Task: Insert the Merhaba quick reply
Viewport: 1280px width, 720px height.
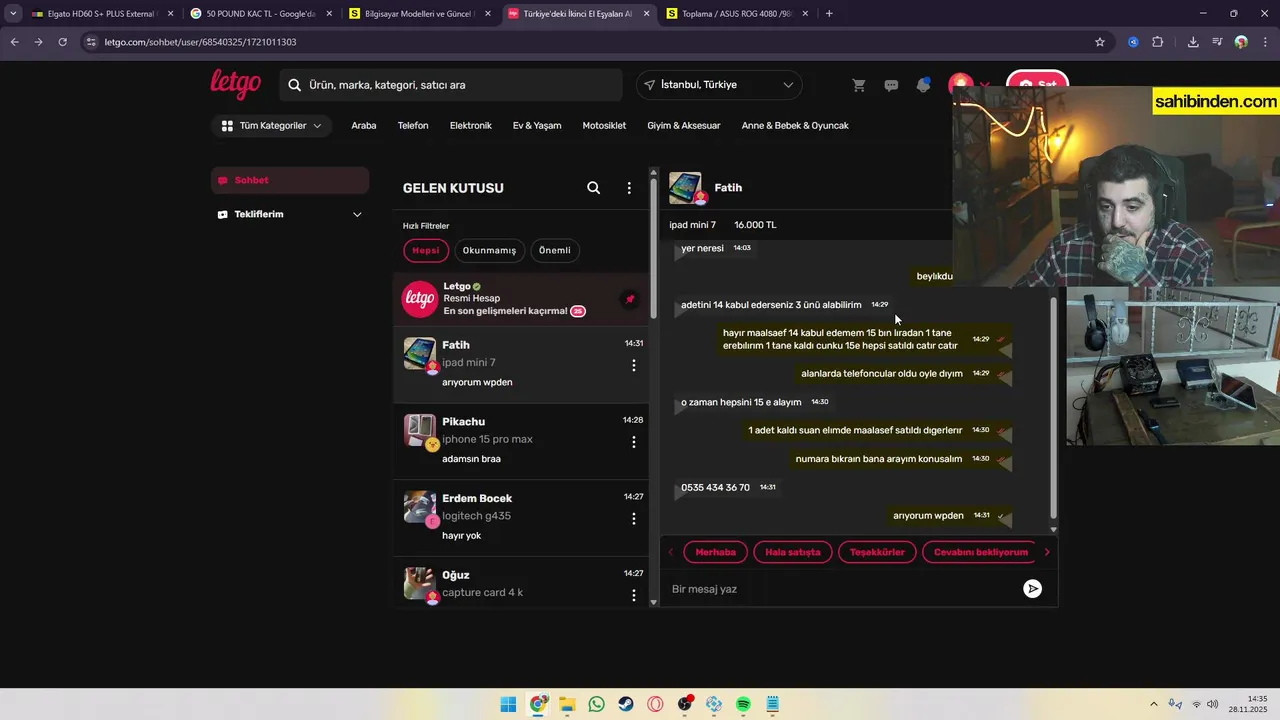Action: coord(716,552)
